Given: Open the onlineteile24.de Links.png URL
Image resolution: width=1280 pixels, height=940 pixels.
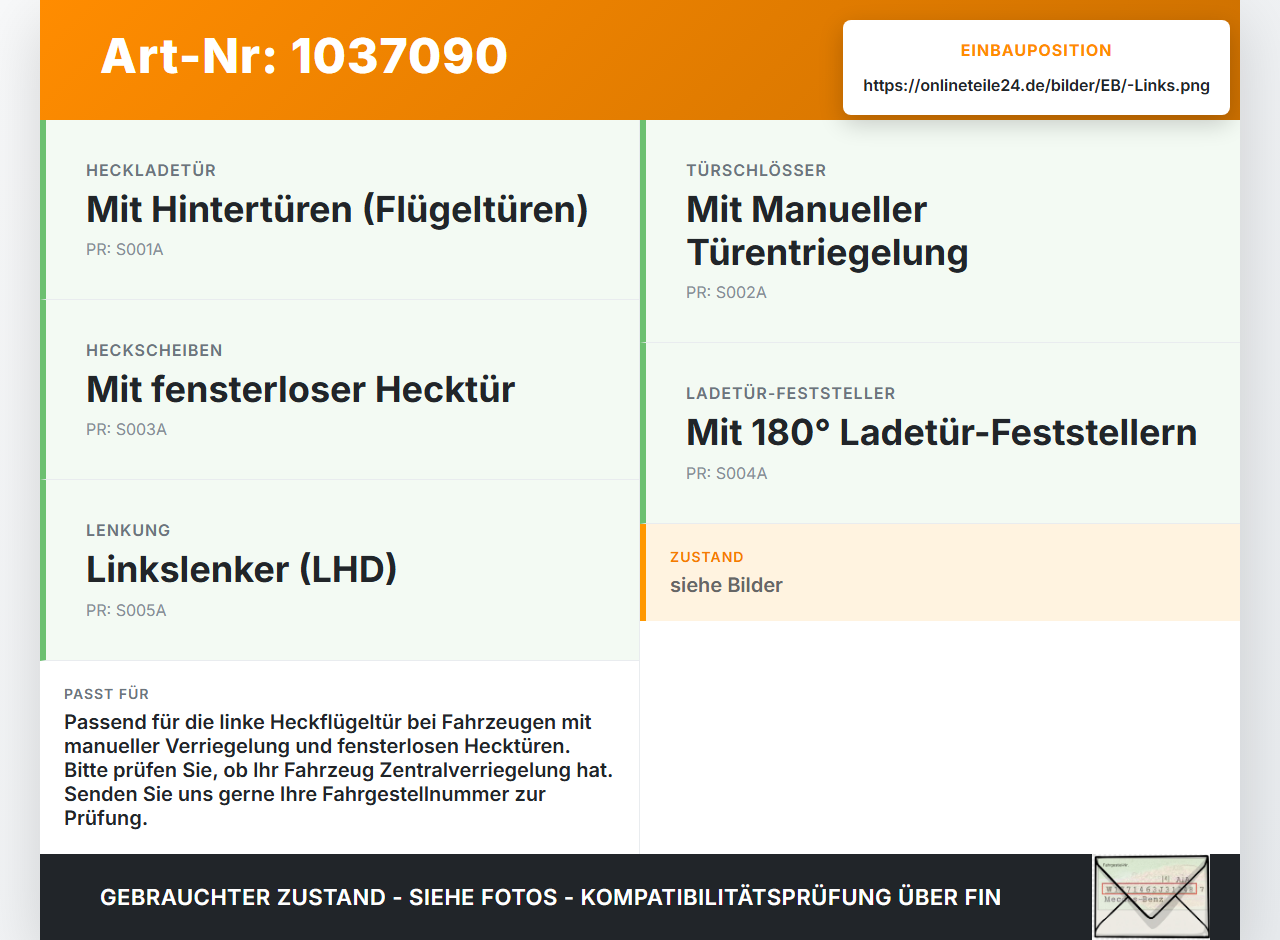Looking at the screenshot, I should point(1036,86).
